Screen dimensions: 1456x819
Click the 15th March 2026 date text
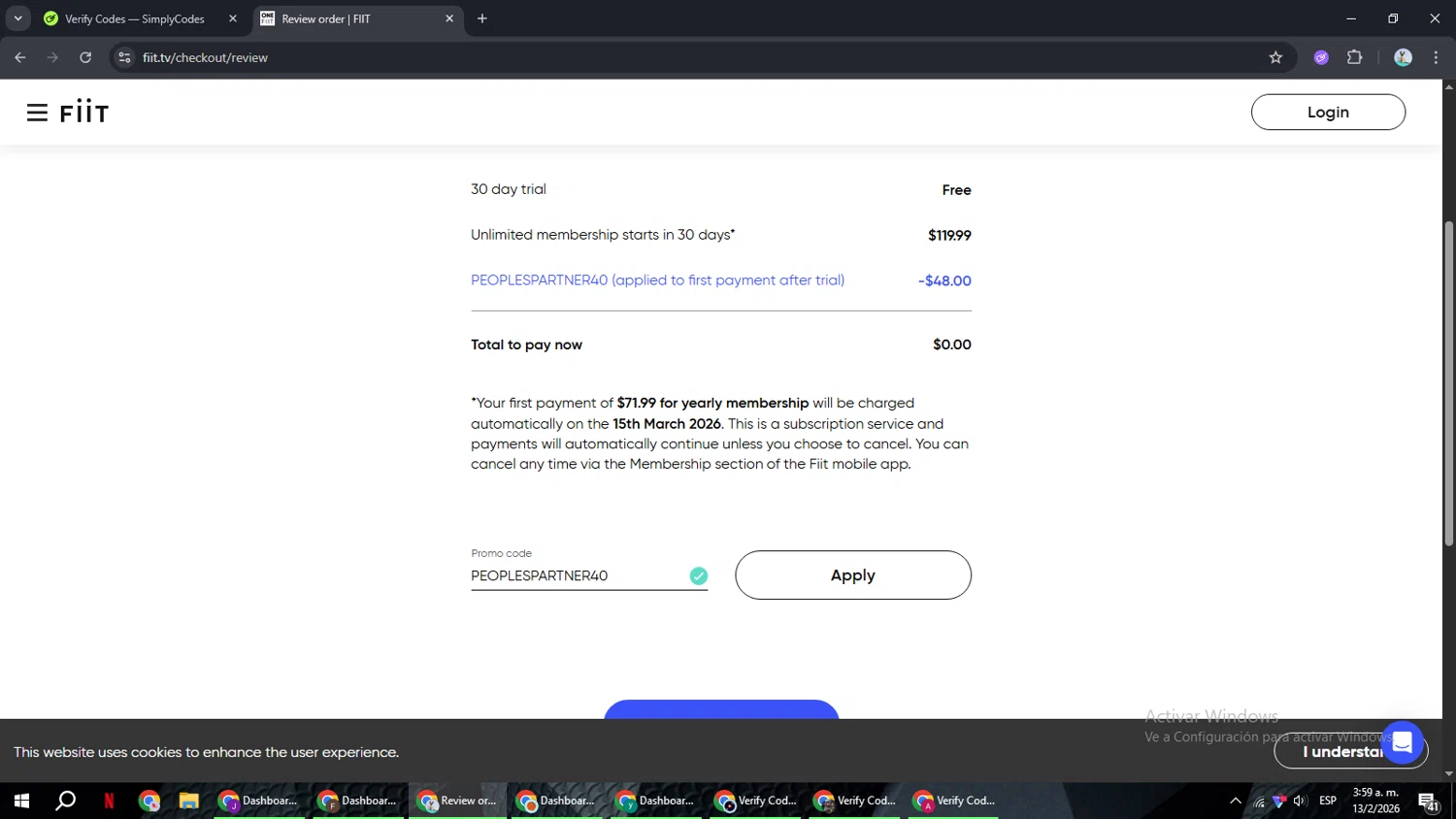[x=667, y=424]
